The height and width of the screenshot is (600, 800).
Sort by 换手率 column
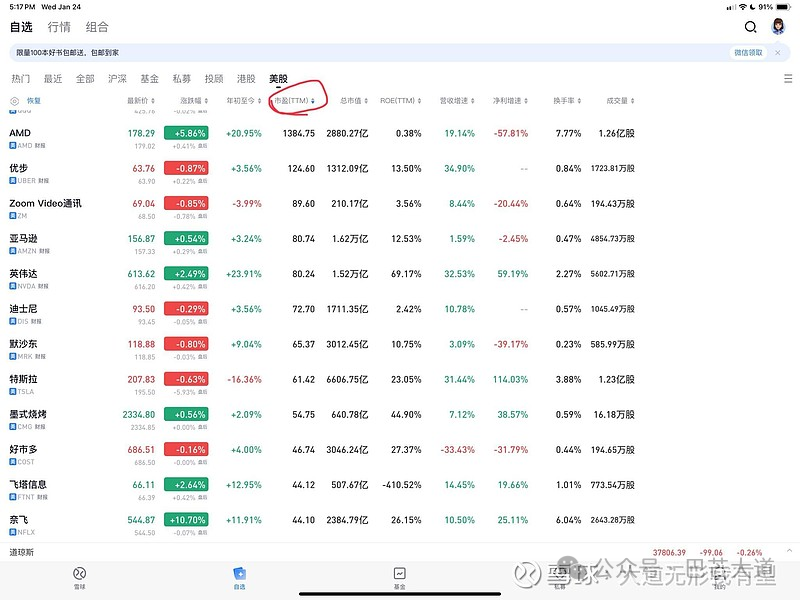[567, 101]
